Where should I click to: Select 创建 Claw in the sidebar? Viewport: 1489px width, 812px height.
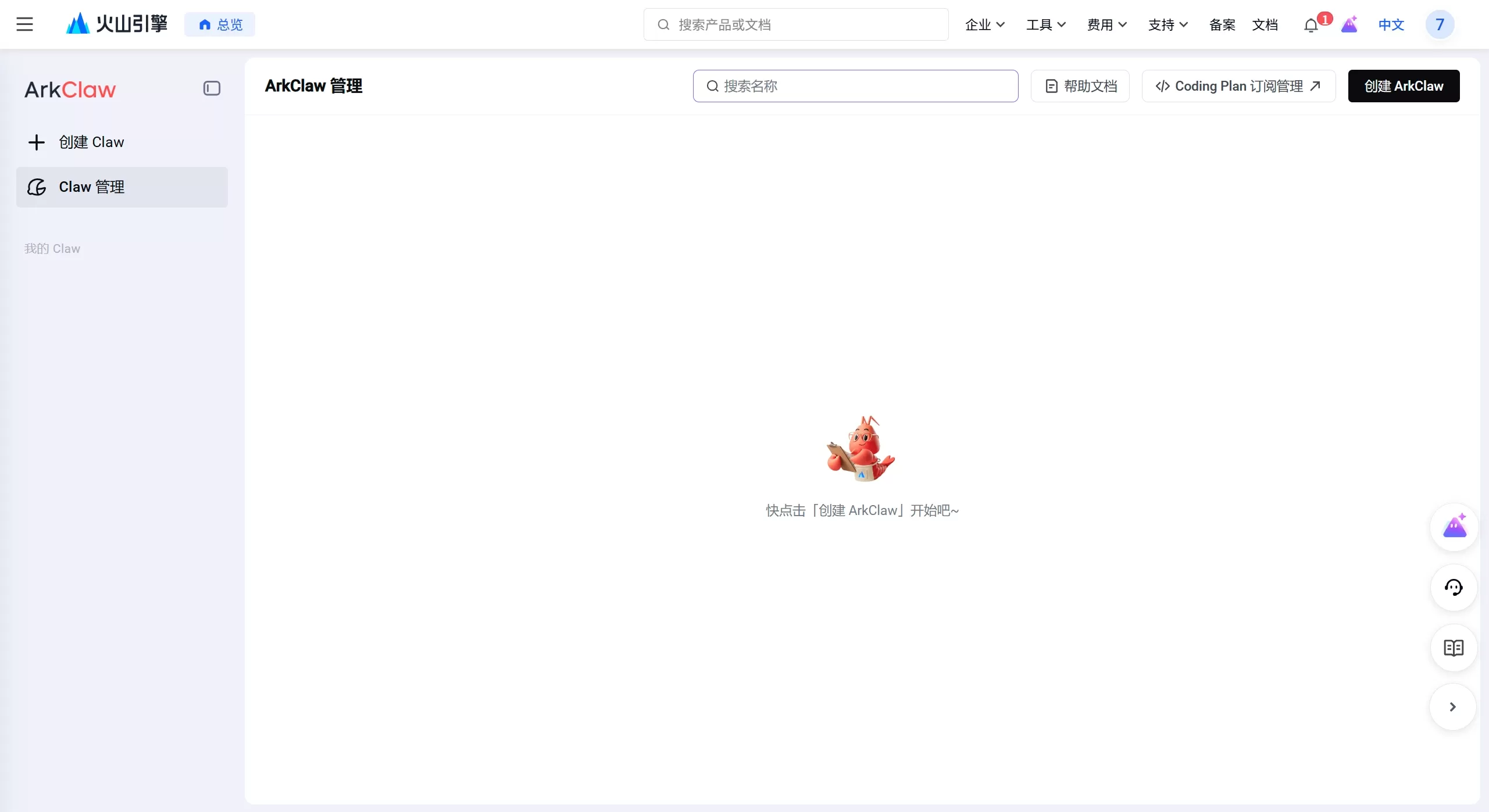click(x=122, y=142)
